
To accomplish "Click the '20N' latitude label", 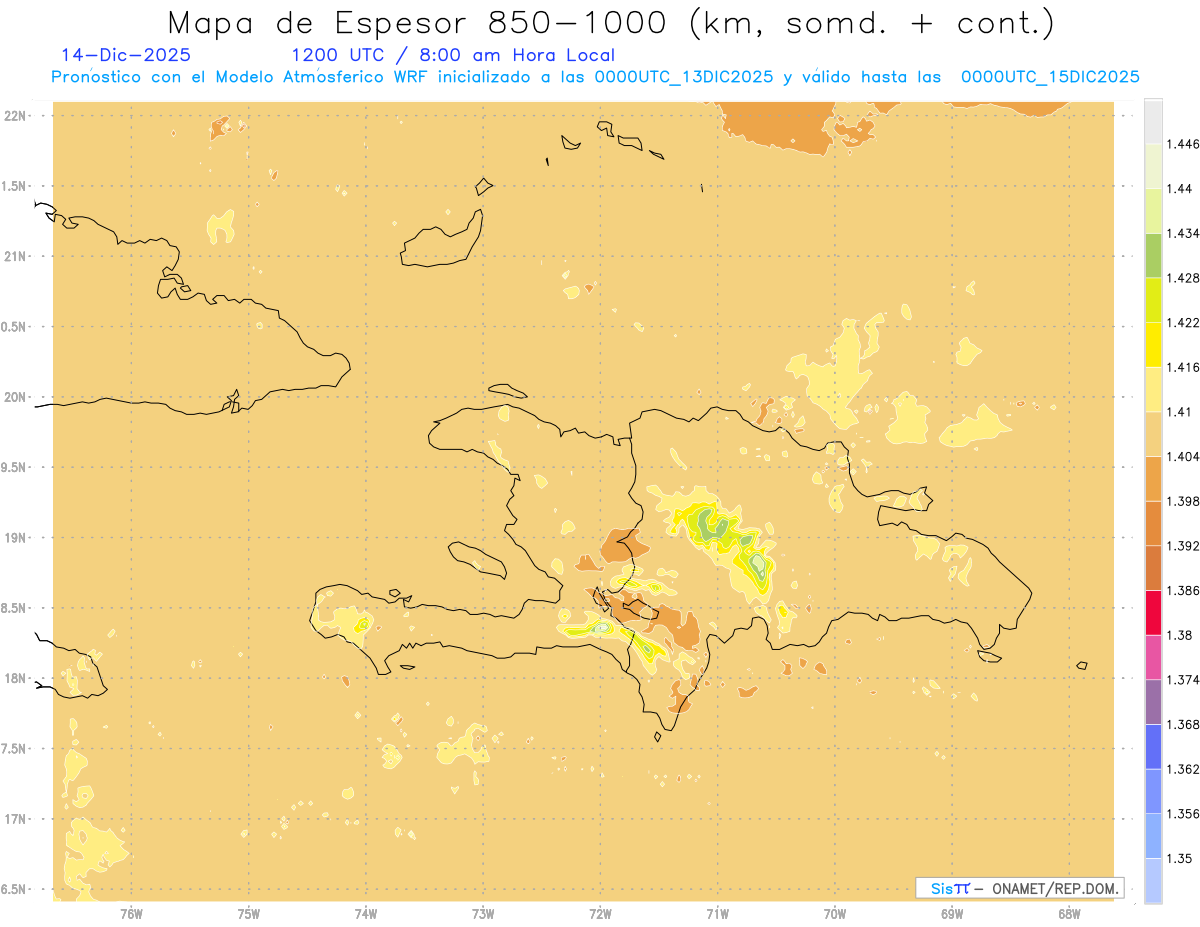I will (15, 397).
